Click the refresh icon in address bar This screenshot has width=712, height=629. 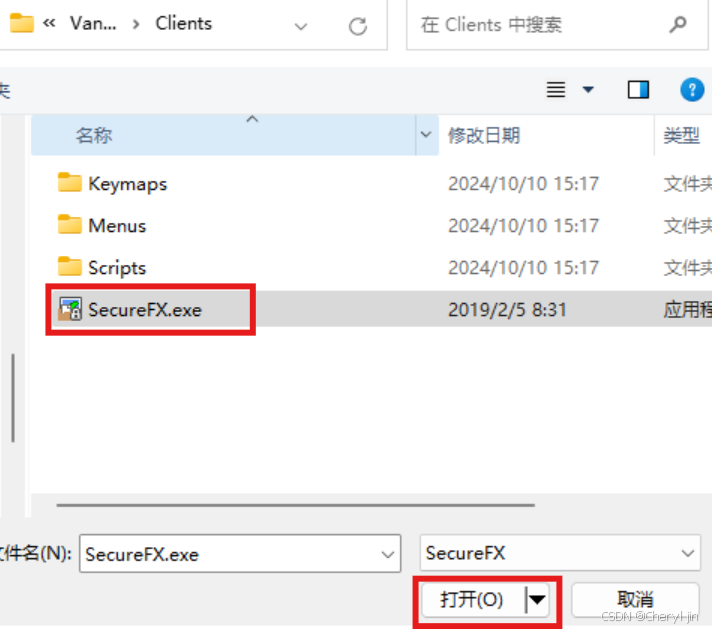point(358,26)
